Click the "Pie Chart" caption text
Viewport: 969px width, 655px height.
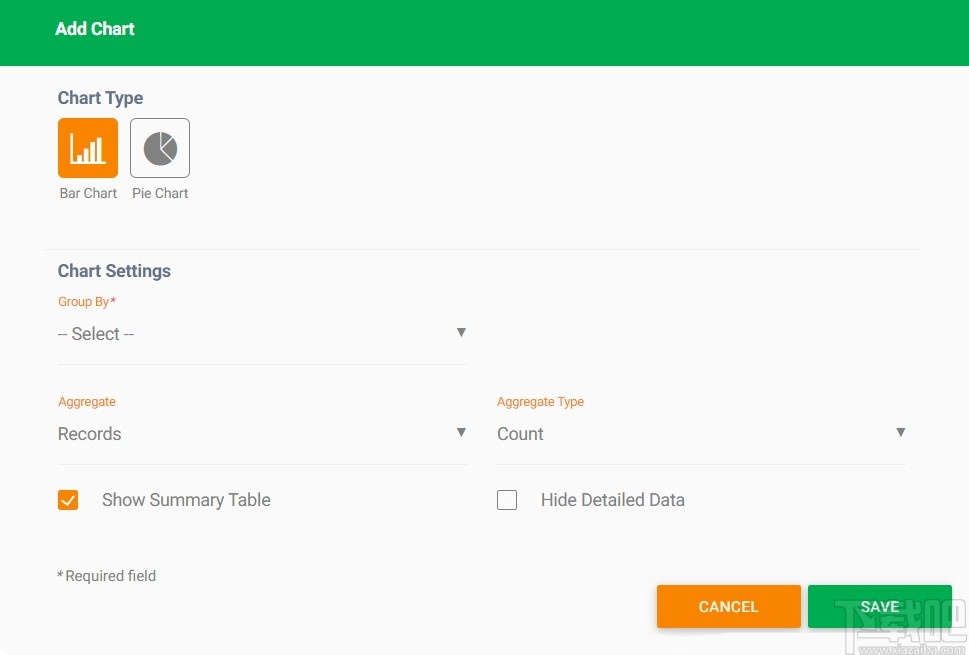(160, 193)
